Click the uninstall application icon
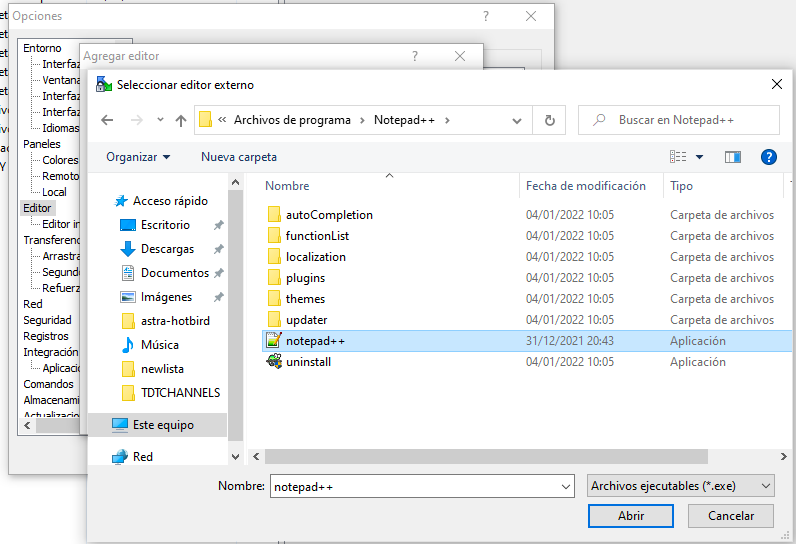The width and height of the screenshot is (796, 544). click(274, 362)
